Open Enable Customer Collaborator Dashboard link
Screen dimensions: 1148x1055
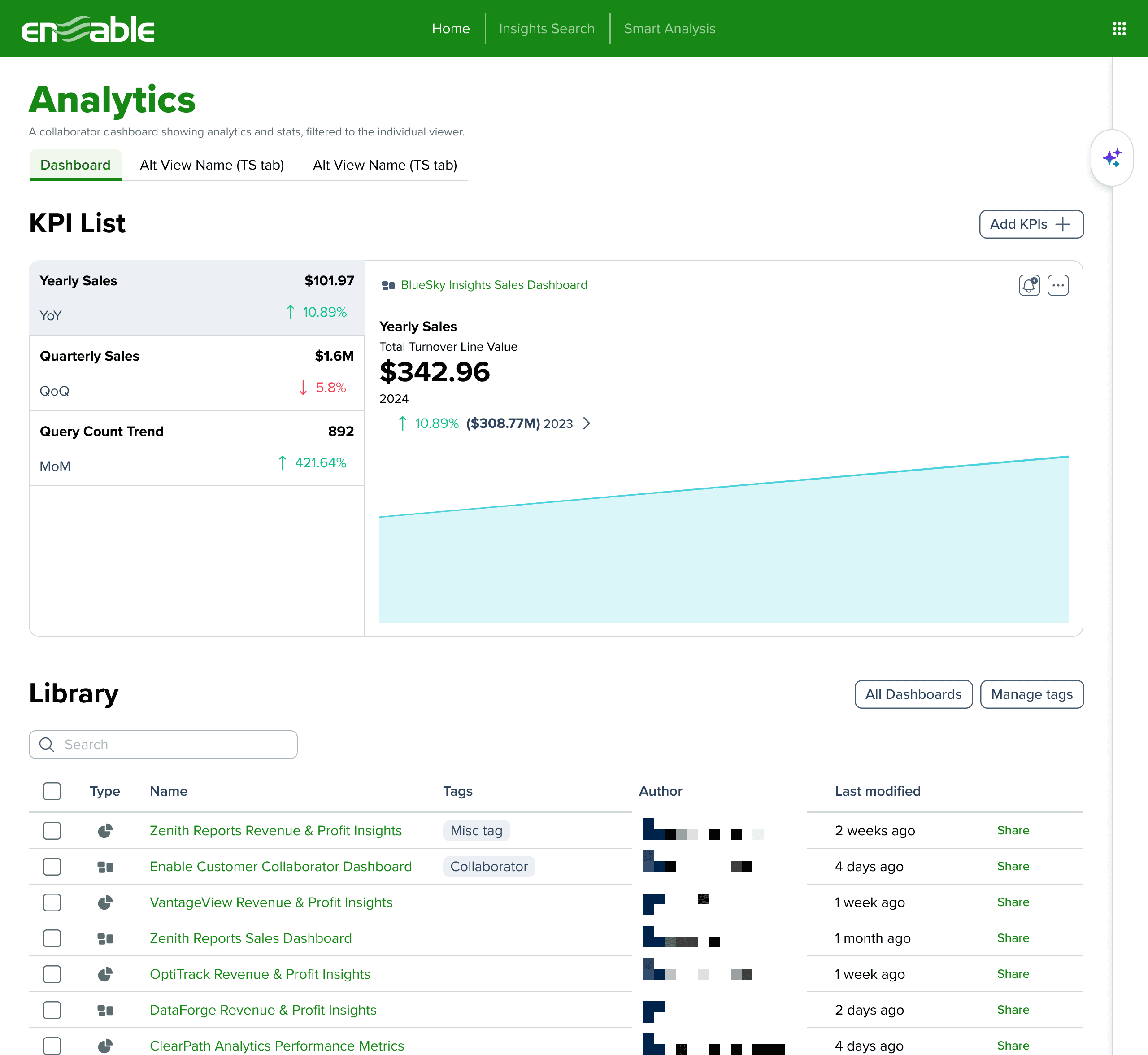tap(281, 867)
